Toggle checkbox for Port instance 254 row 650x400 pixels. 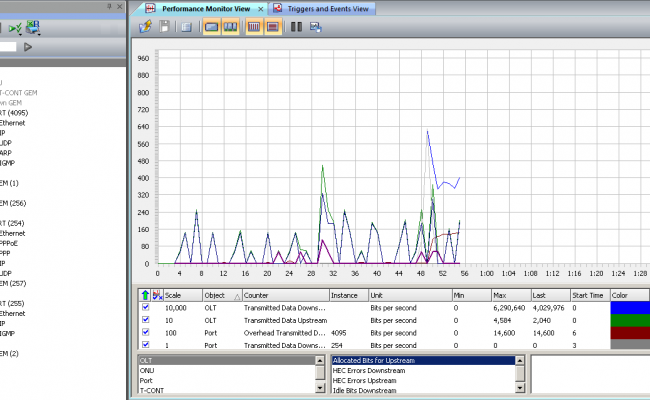(x=146, y=344)
